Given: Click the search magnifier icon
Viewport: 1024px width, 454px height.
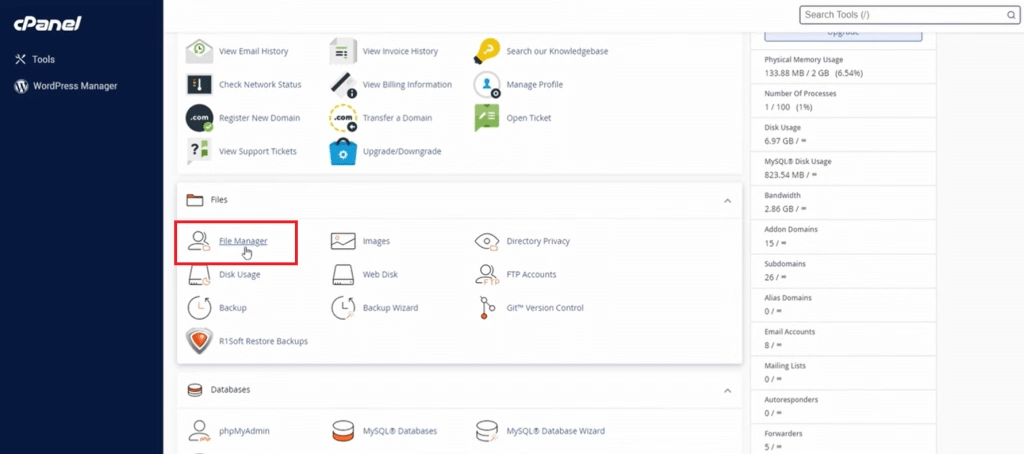Looking at the screenshot, I should (1010, 15).
